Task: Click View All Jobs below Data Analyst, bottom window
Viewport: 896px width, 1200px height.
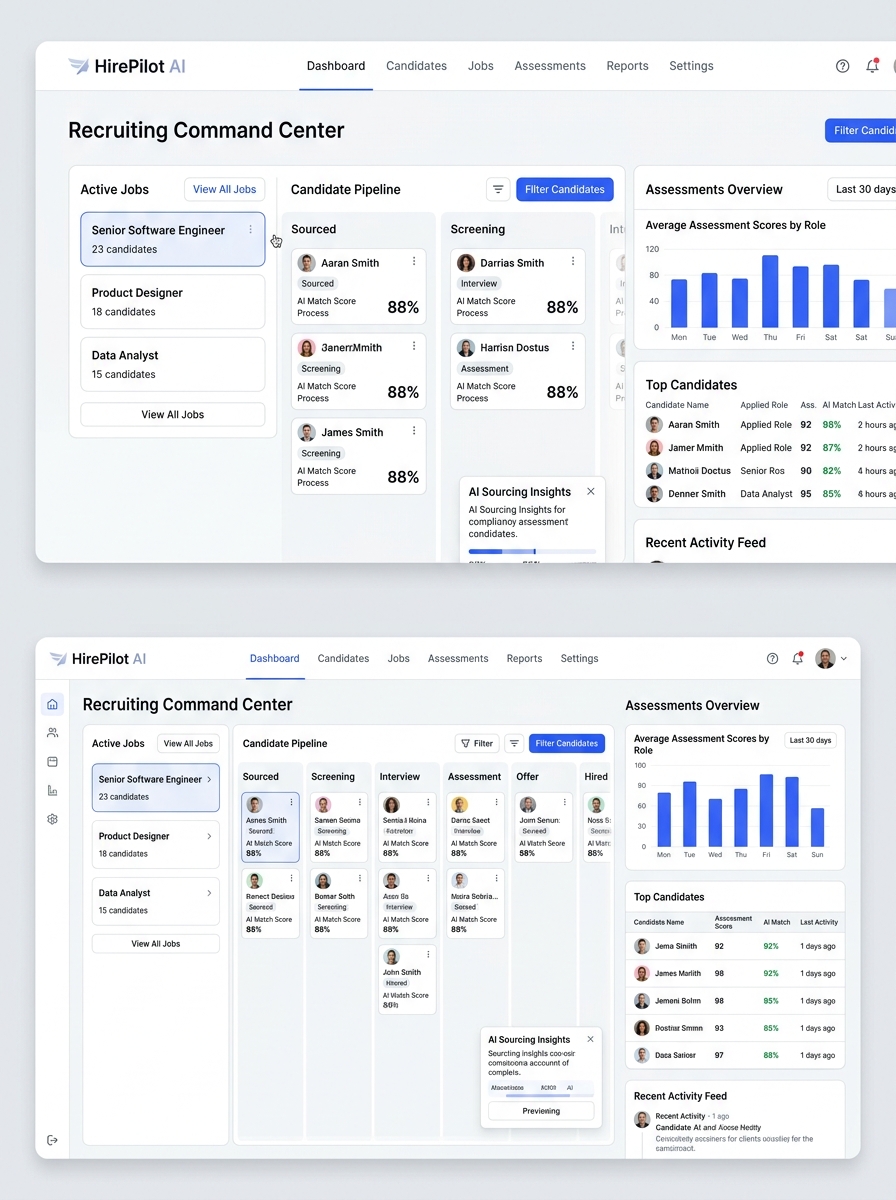Action: click(156, 943)
